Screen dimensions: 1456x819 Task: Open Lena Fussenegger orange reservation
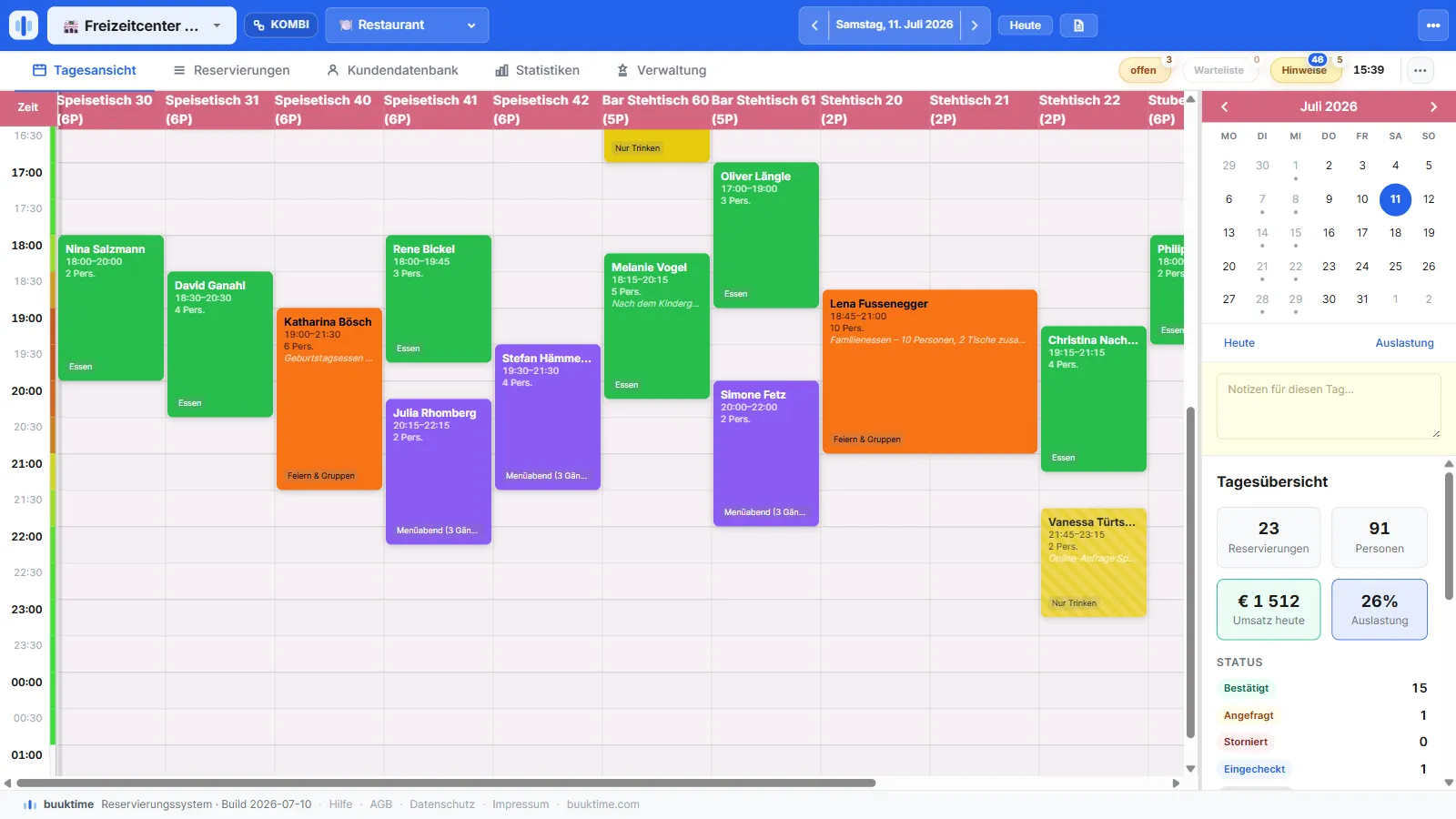(x=929, y=371)
